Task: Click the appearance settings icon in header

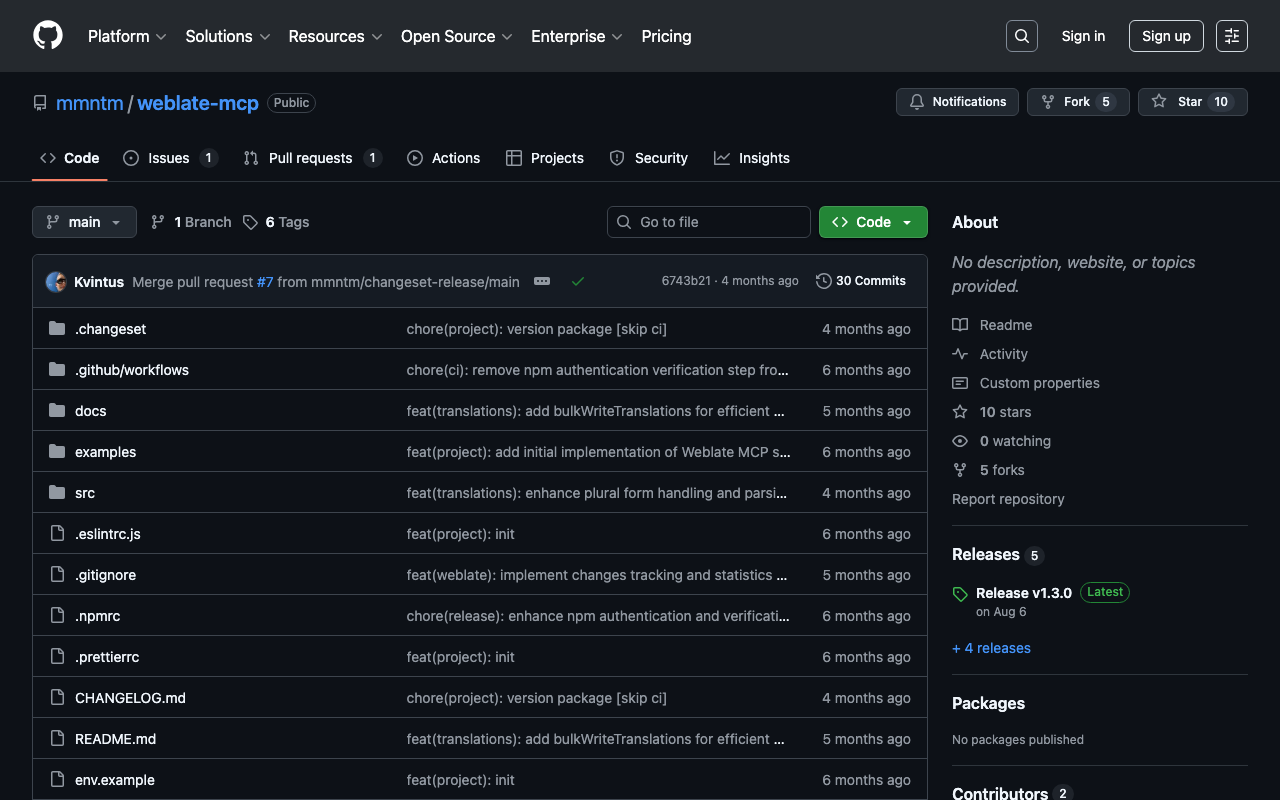Action: pyautogui.click(x=1232, y=36)
